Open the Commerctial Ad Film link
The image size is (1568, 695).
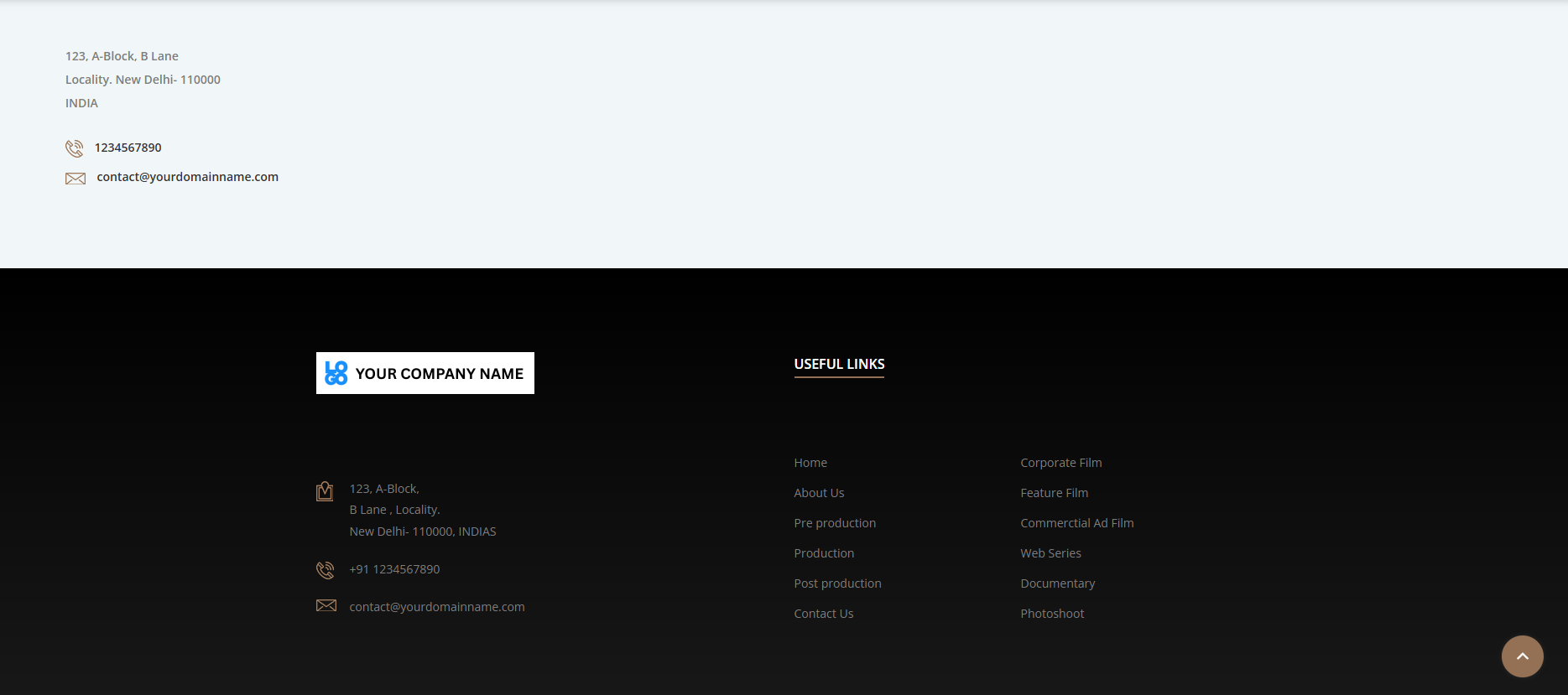pos(1076,523)
